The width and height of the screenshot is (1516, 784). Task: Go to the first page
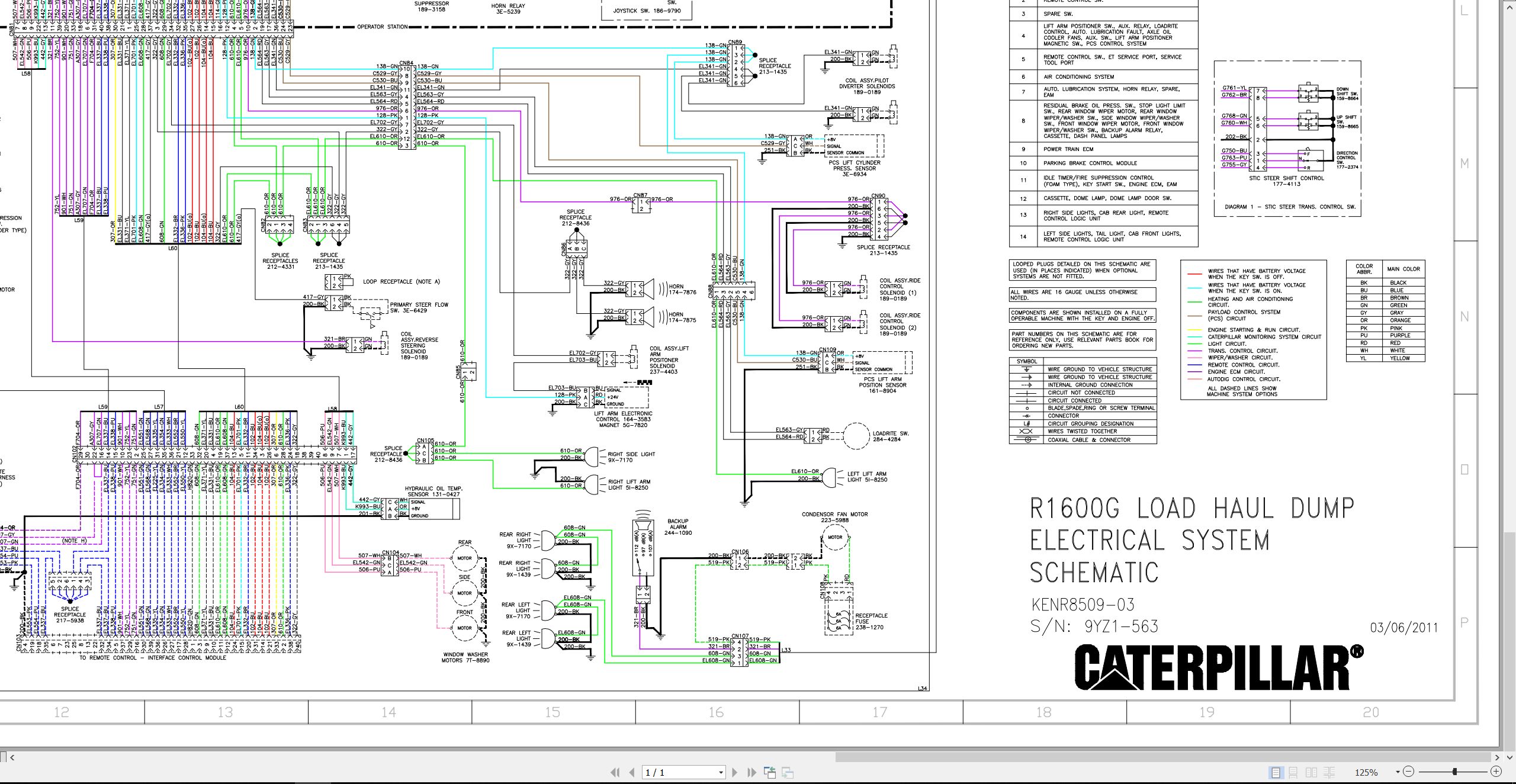[615, 772]
